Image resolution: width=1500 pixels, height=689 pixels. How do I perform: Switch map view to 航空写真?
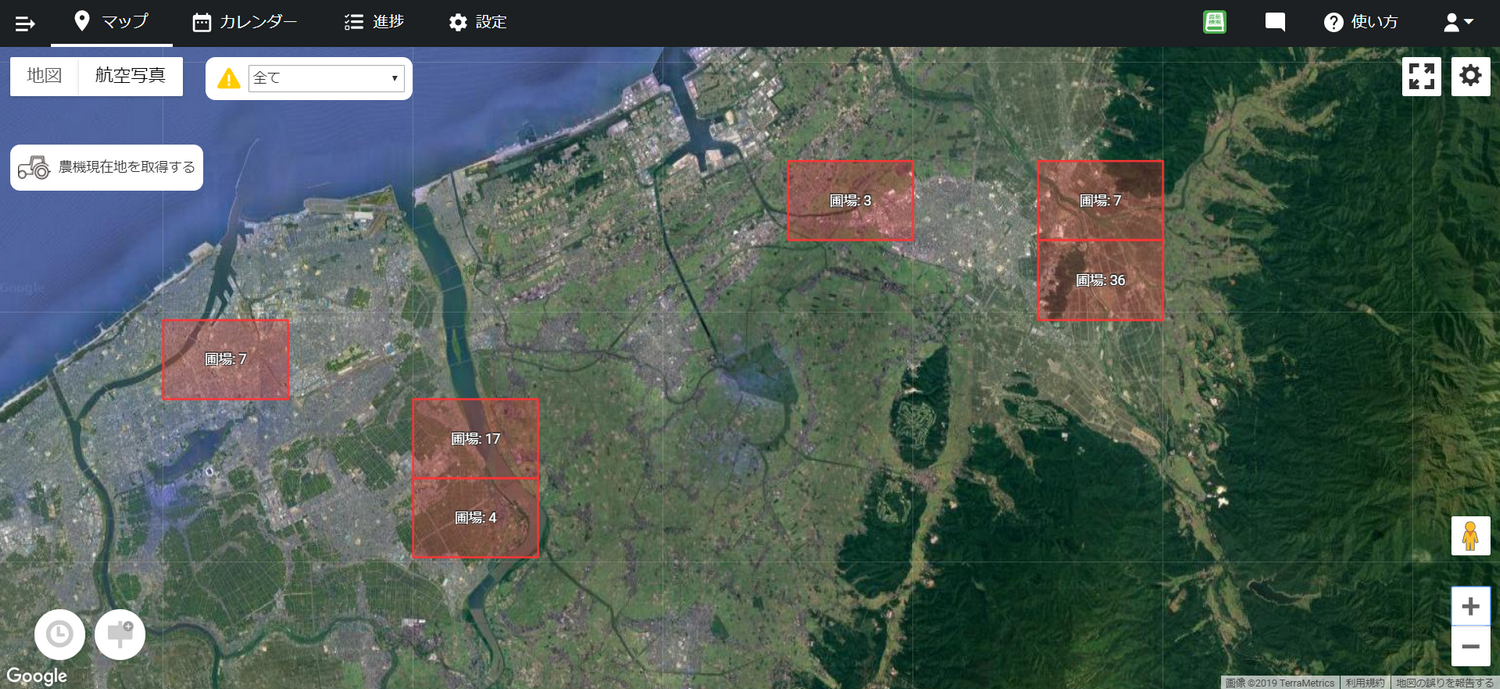point(131,76)
